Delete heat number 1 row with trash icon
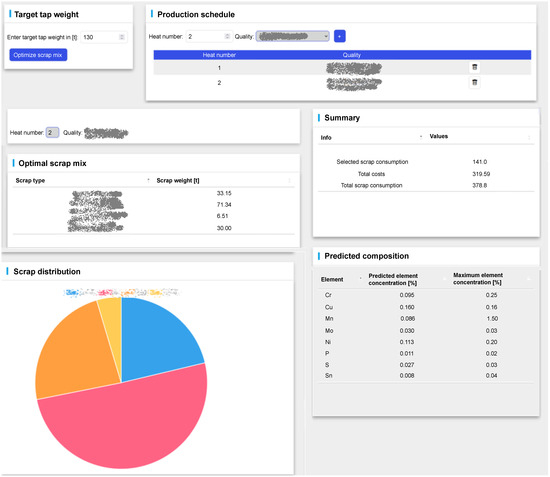 coord(475,67)
